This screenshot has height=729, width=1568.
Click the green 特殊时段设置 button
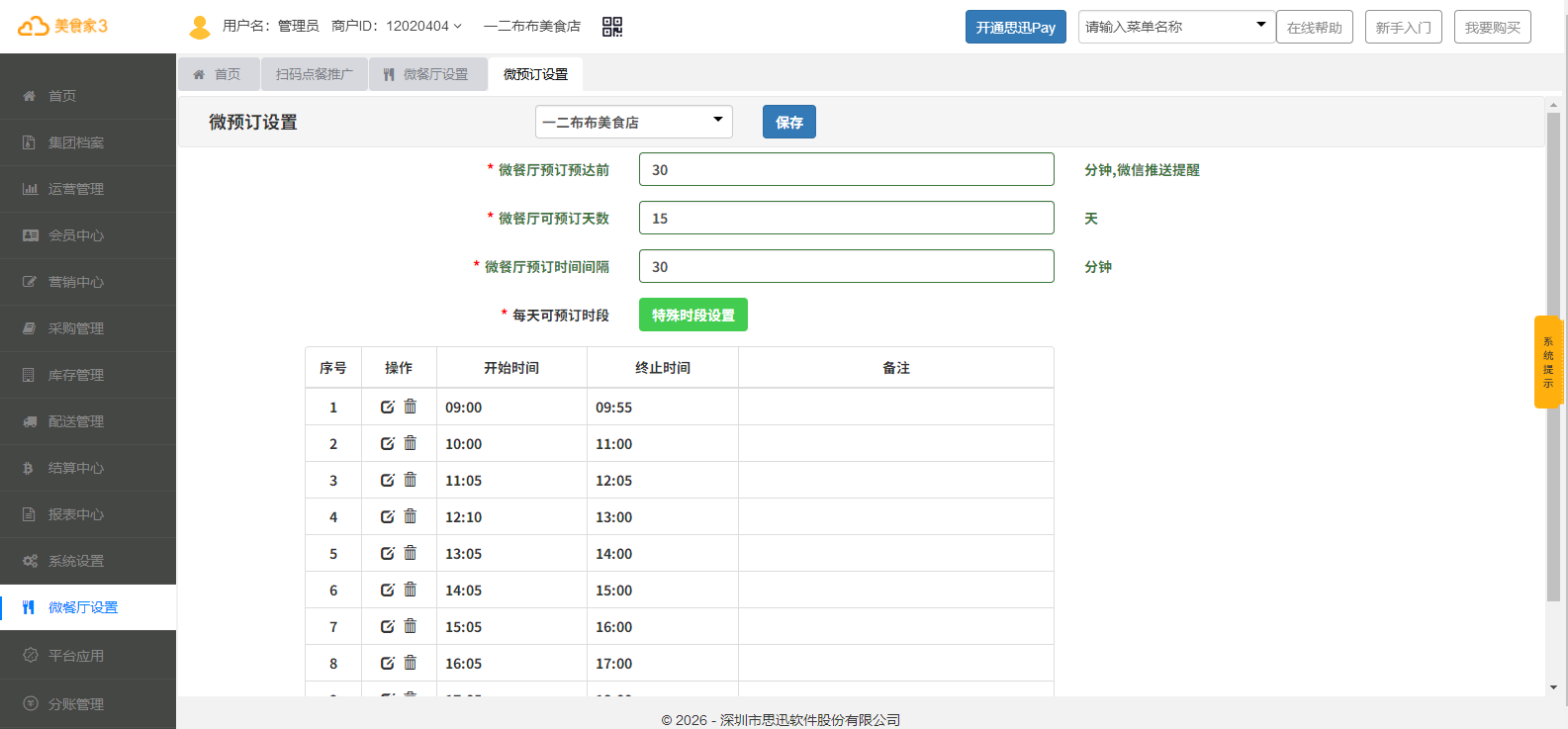pyautogui.click(x=692, y=315)
